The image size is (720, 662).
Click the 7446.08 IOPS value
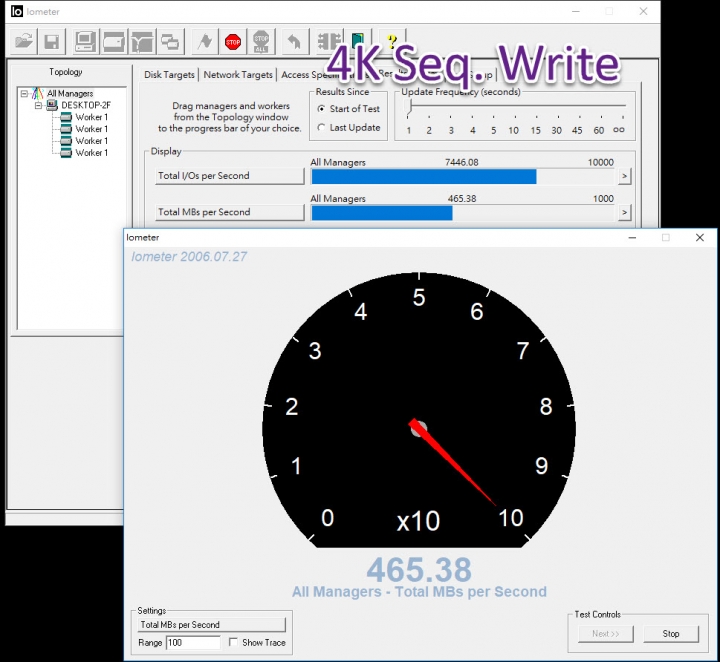click(x=461, y=162)
